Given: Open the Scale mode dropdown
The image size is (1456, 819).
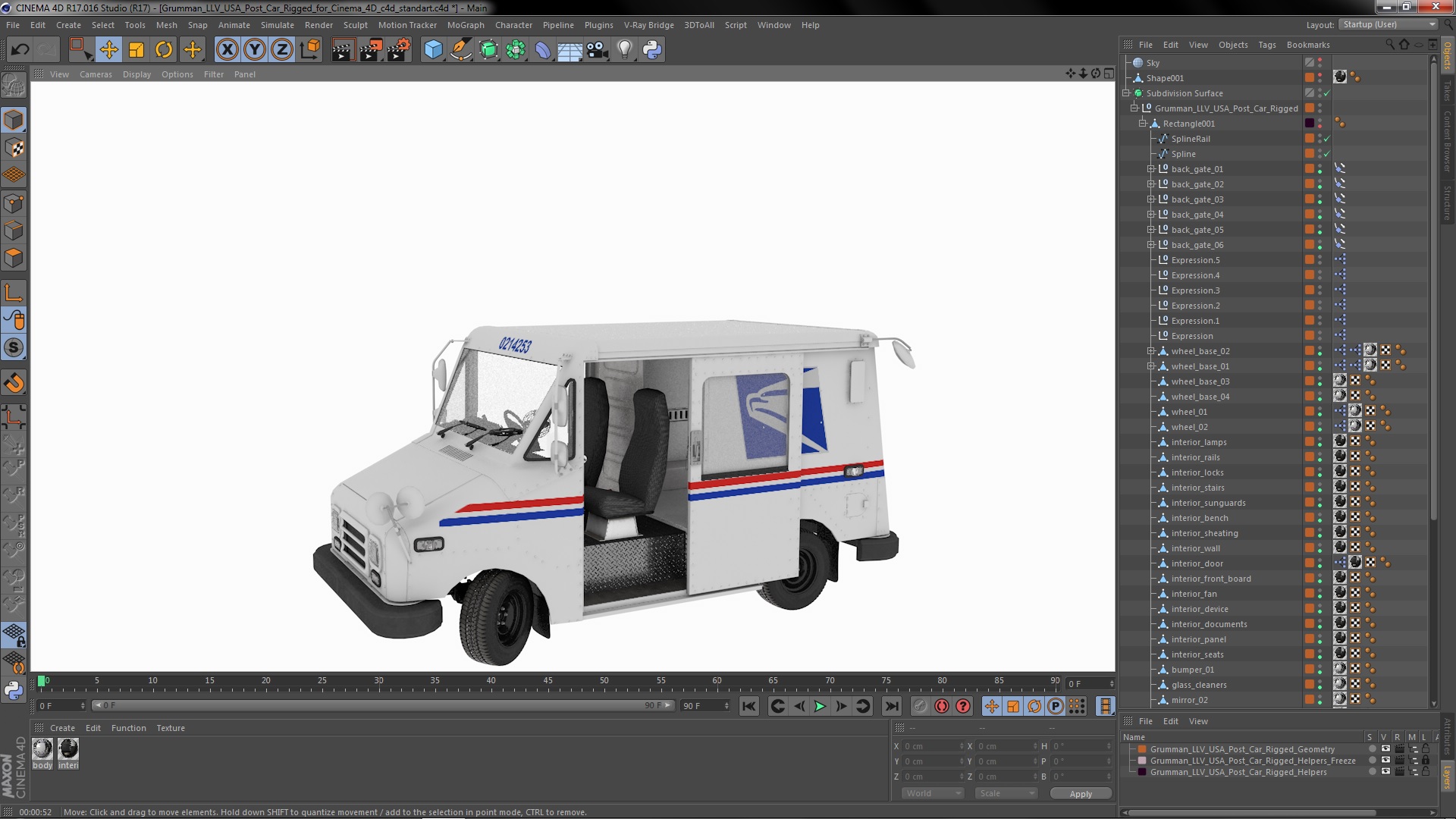Looking at the screenshot, I should (1006, 793).
